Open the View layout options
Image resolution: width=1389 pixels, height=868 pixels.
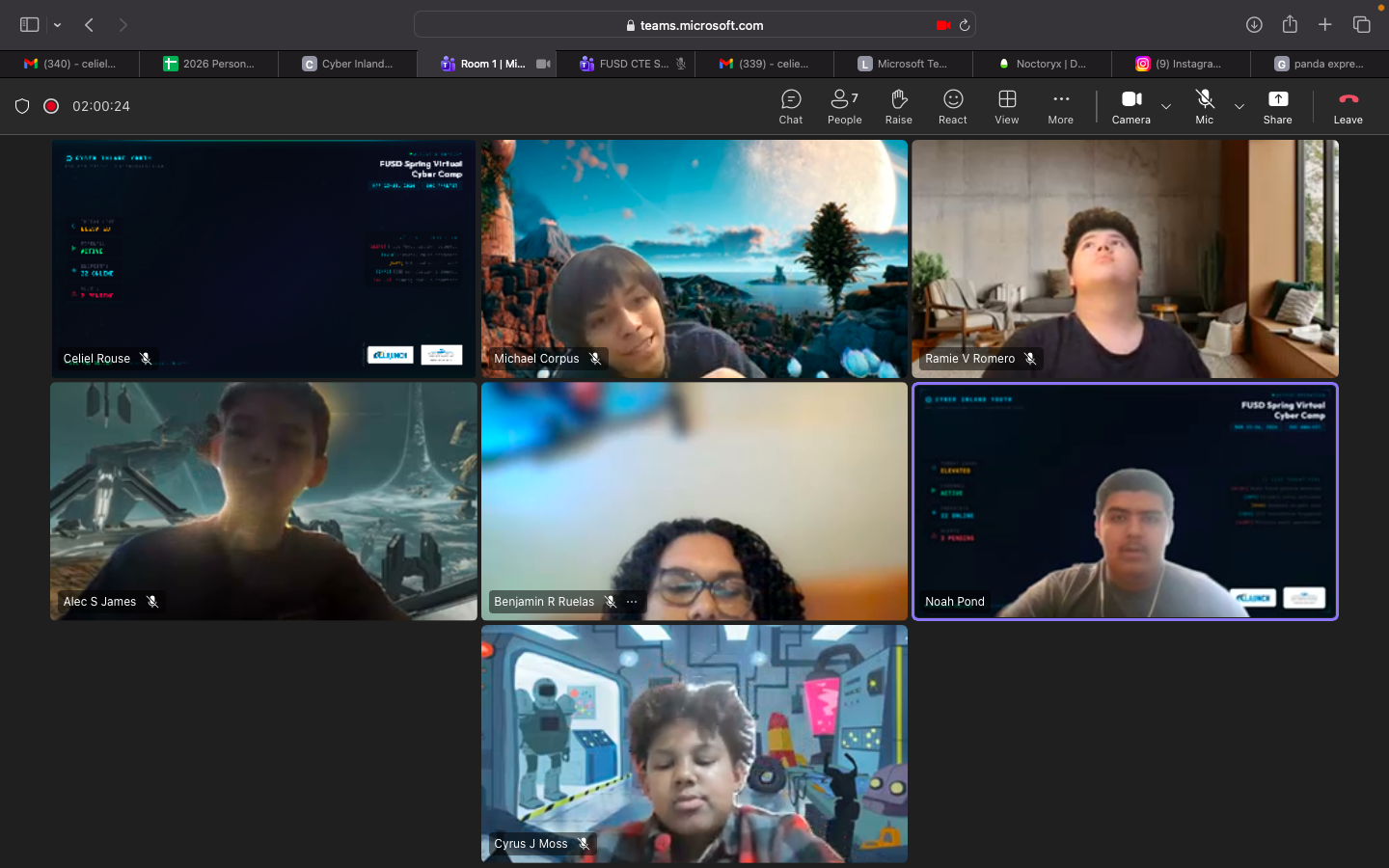[1006, 106]
